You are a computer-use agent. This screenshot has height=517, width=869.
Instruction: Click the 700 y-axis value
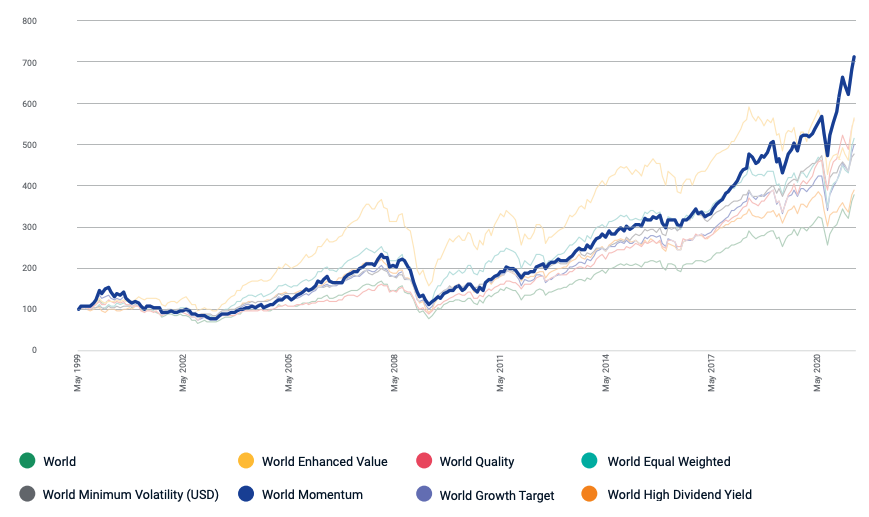tap(29, 63)
